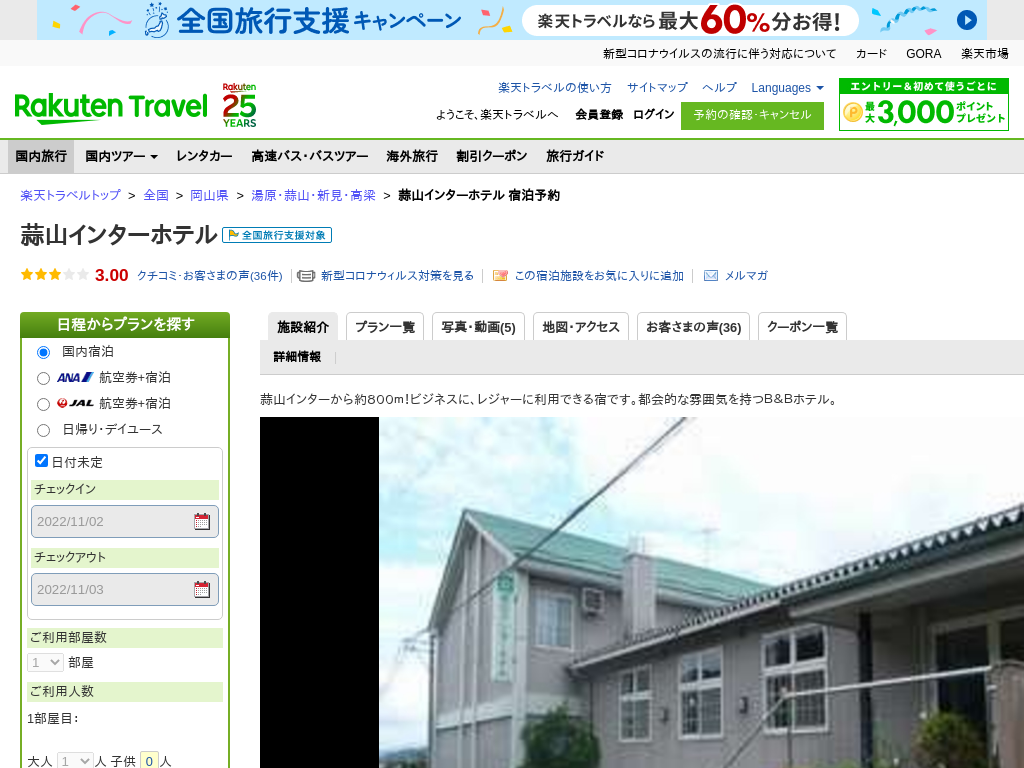Open 旅行ガイド menu item
This screenshot has width=1024, height=768.
[575, 156]
